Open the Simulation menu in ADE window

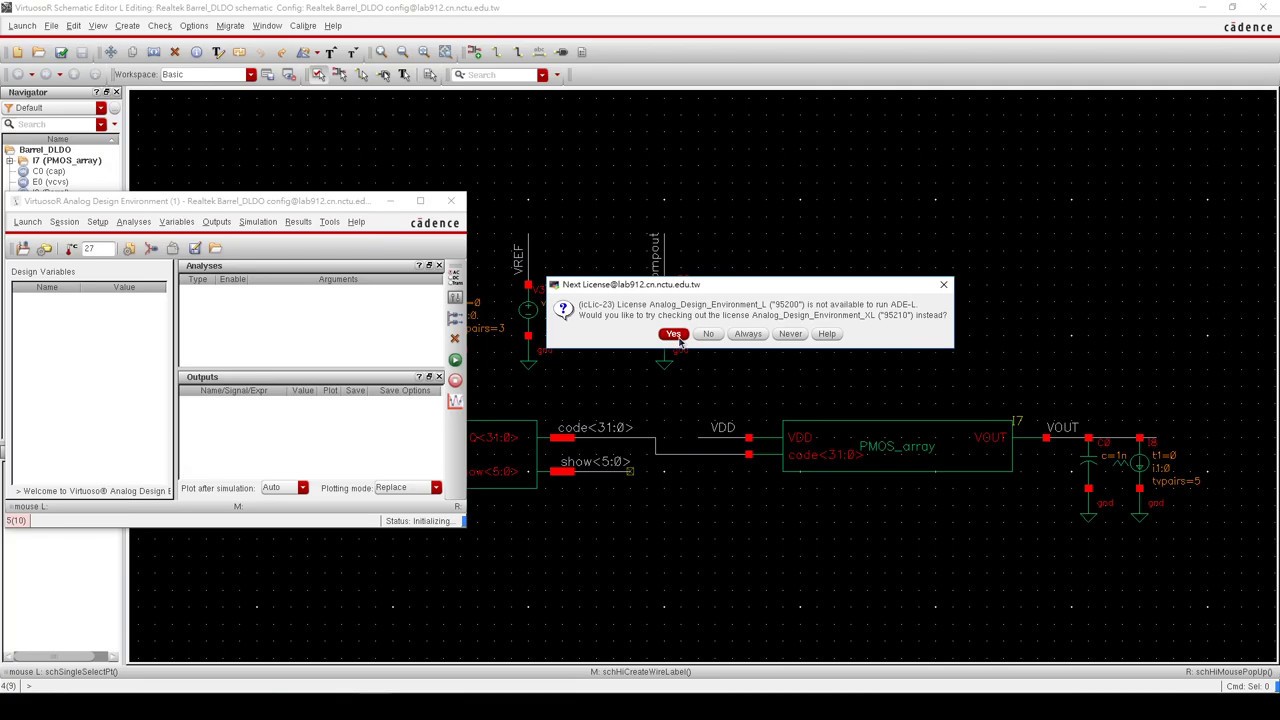tap(258, 222)
